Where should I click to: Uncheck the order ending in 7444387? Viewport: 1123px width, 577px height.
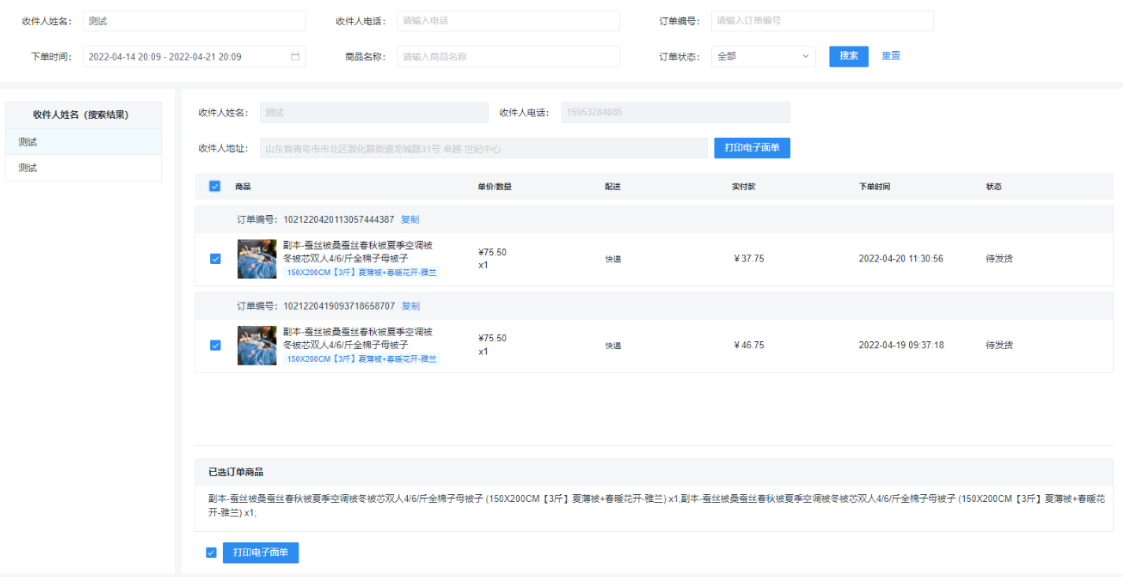[x=215, y=259]
